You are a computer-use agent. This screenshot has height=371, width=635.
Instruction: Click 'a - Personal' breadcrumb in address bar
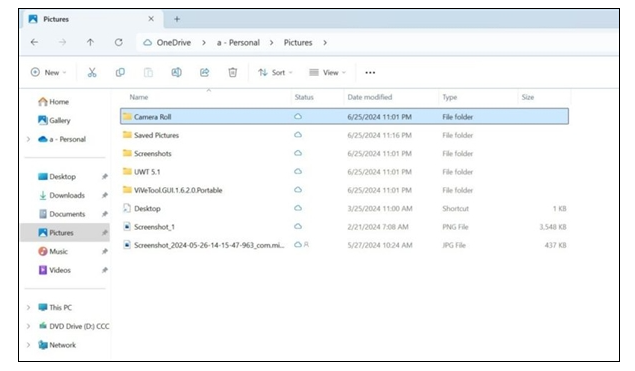[238, 43]
